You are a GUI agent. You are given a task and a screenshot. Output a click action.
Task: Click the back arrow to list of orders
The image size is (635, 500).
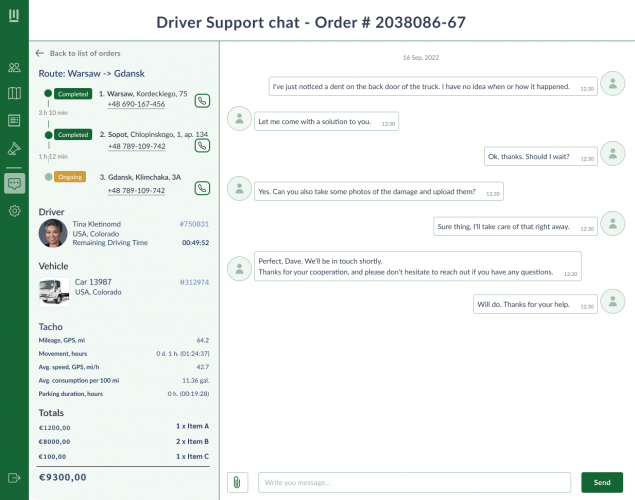pyautogui.click(x=40, y=53)
